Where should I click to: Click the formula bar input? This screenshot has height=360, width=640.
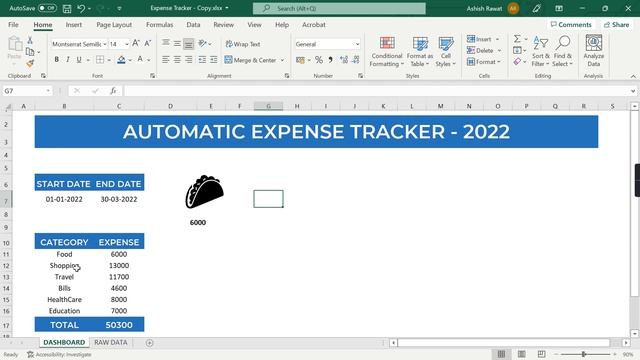pos(376,91)
